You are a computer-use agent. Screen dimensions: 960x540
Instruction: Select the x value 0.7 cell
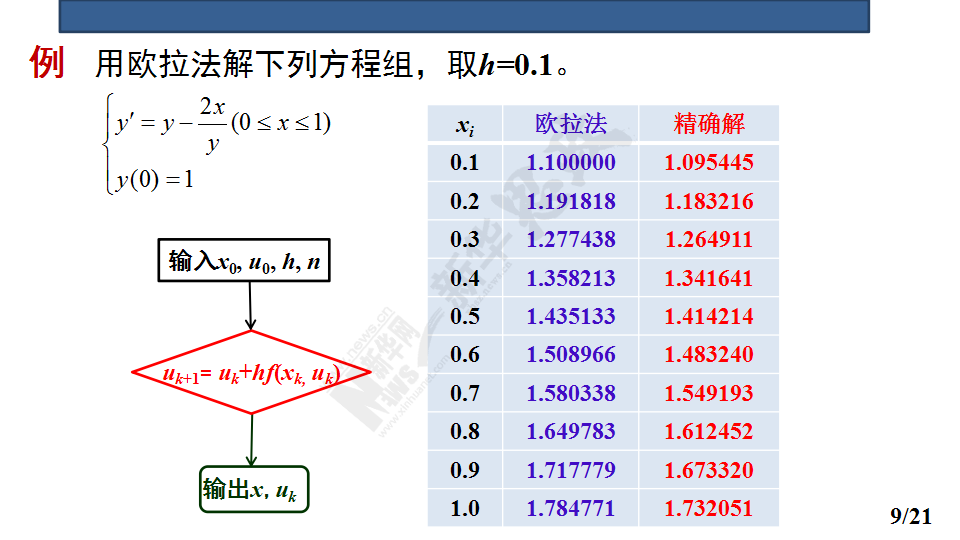pos(465,393)
